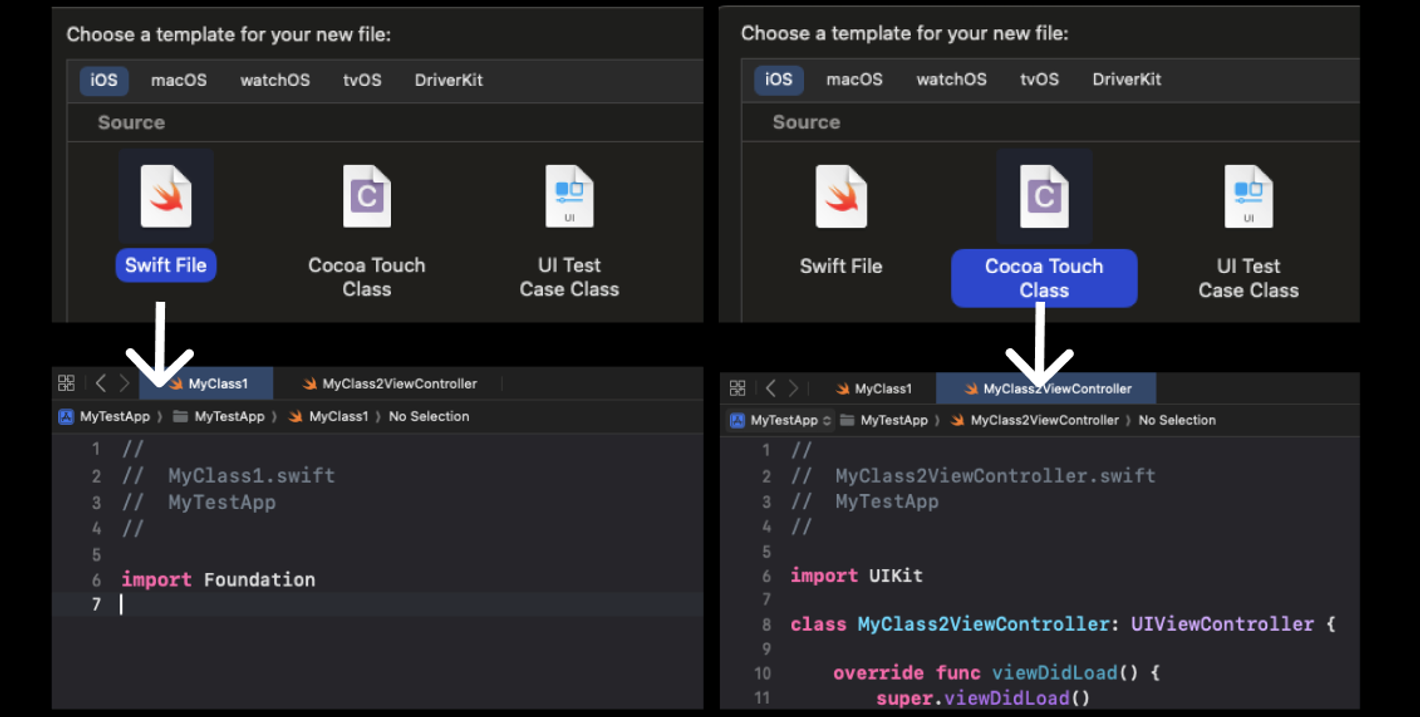Go back in left editor history

pyautogui.click(x=100, y=383)
